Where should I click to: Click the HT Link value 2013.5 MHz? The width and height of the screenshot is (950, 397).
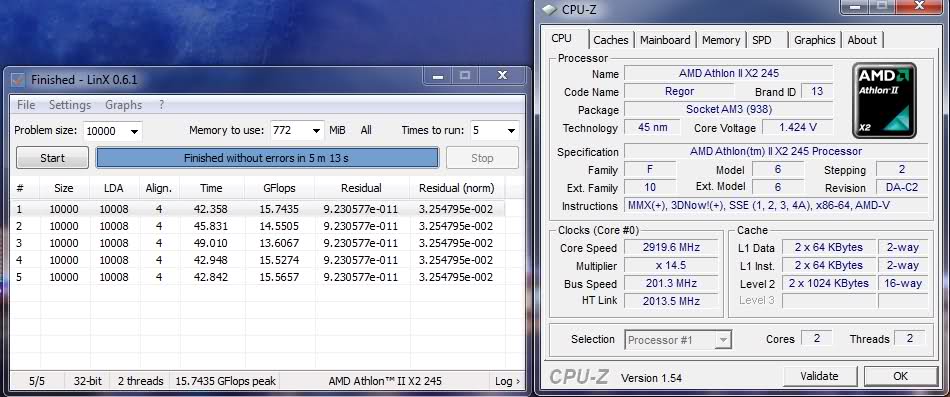pos(671,301)
